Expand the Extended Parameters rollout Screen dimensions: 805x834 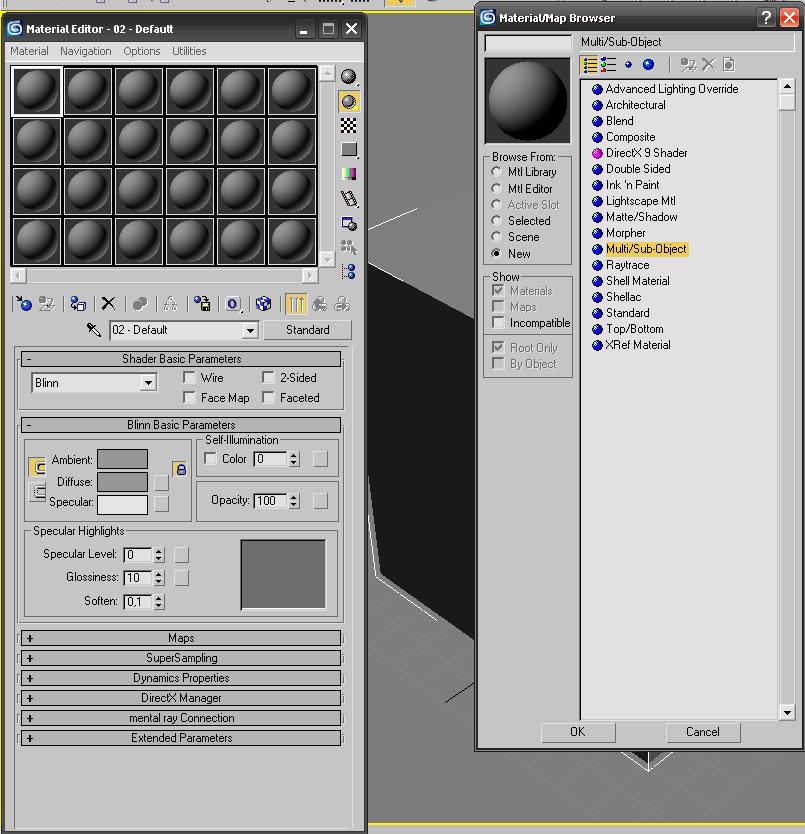click(181, 738)
